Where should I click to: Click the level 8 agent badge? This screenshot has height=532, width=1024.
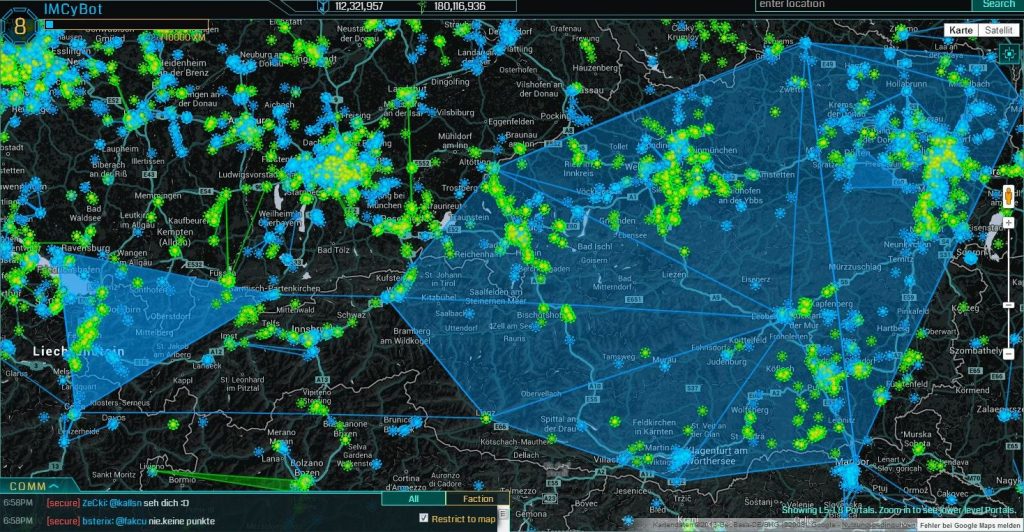coord(19,28)
